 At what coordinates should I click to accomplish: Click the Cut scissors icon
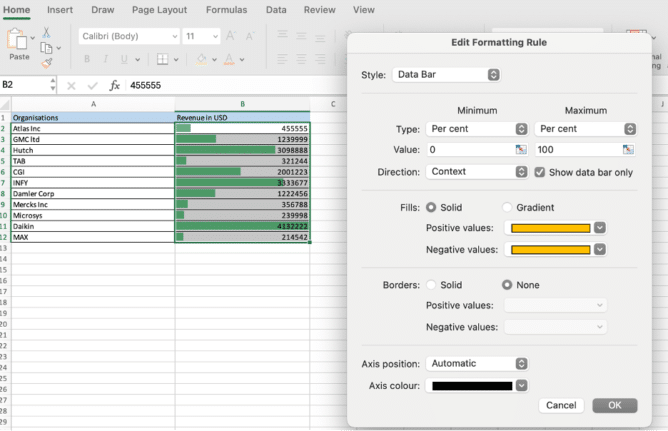pos(47,32)
